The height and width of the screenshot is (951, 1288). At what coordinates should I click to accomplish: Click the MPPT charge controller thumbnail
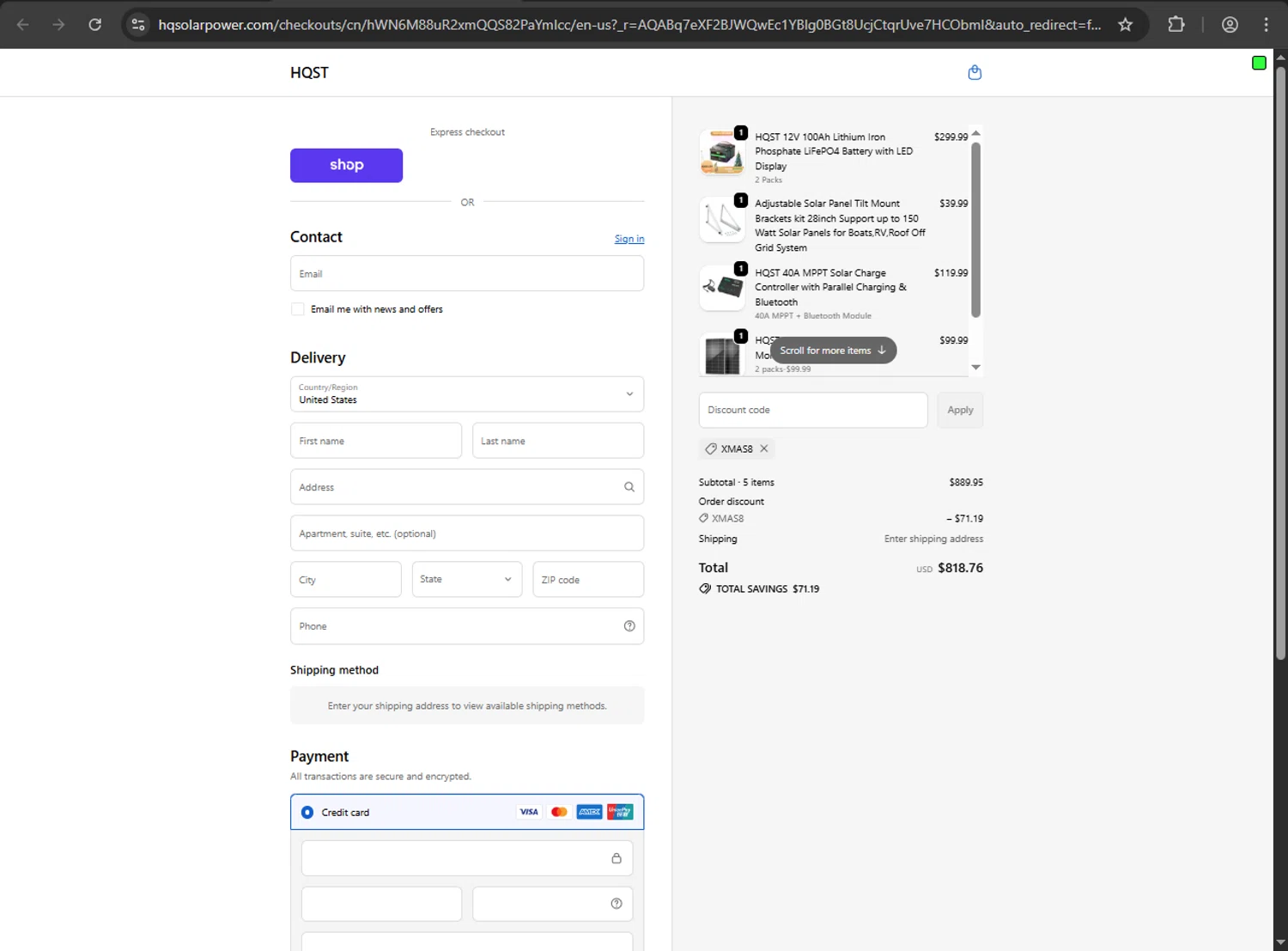coord(722,288)
